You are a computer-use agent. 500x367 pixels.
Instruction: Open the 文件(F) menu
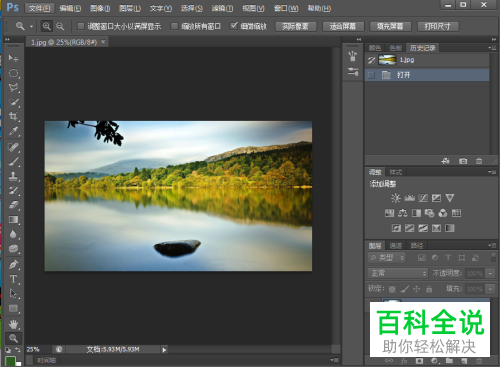click(39, 8)
